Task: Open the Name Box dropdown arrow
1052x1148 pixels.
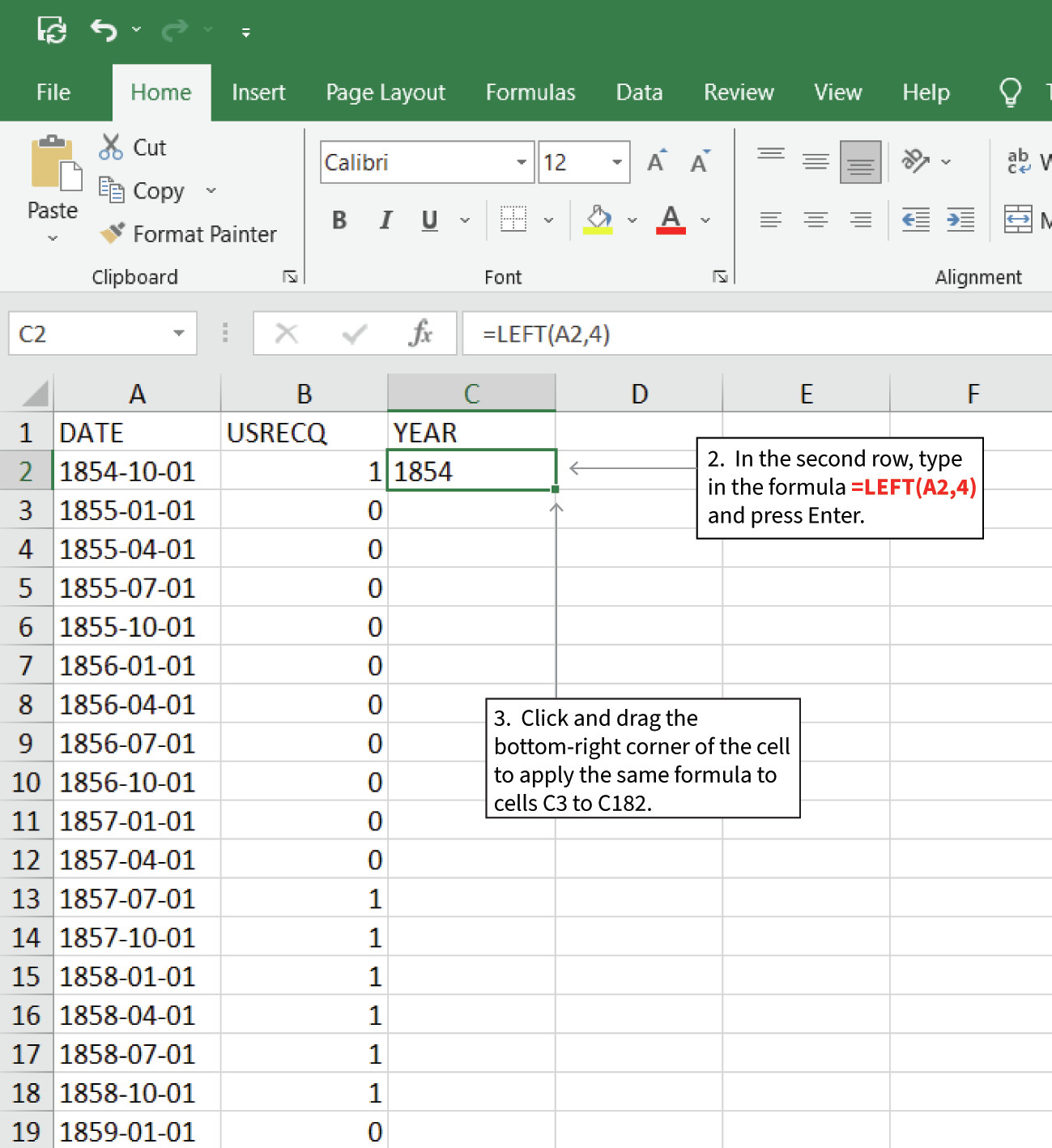Action: (x=179, y=333)
